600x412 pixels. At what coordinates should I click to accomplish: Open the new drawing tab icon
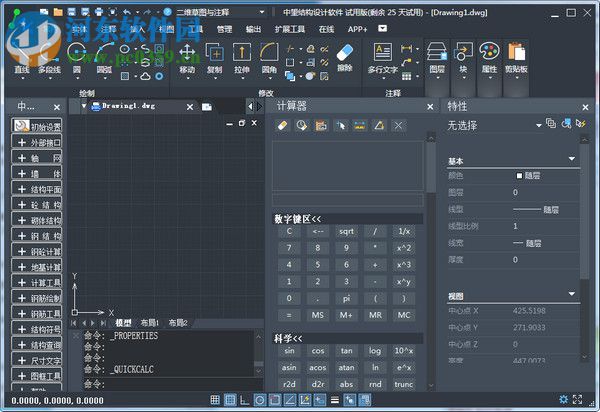[207, 107]
